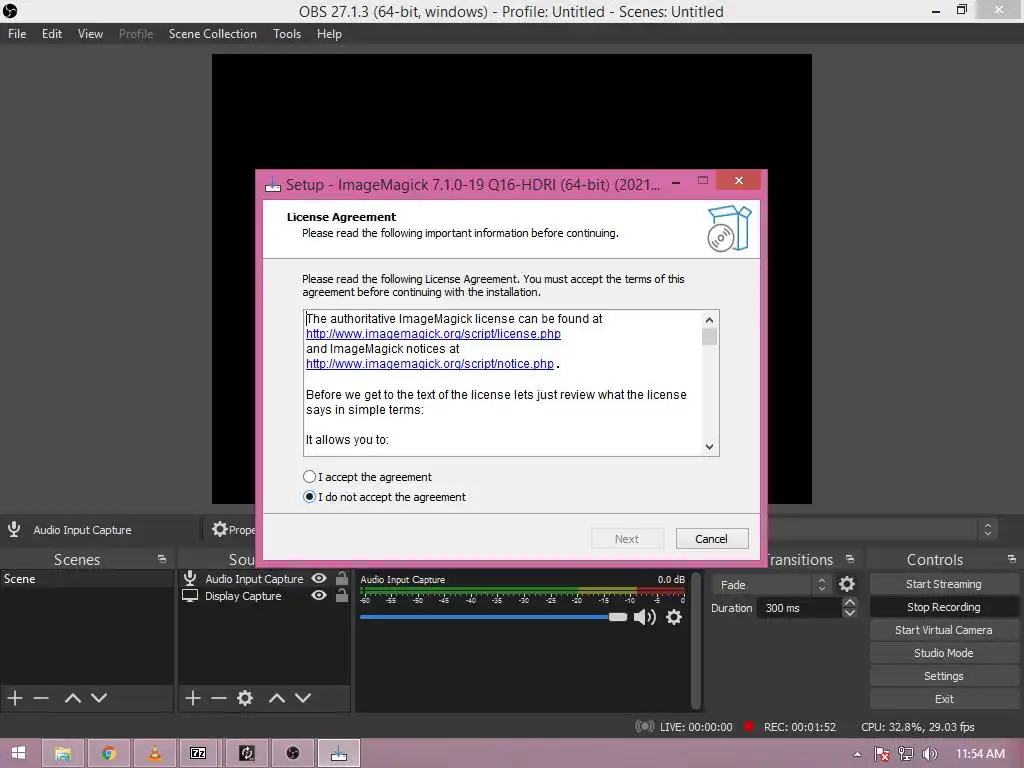Click the Duration 300 ms field
The image size is (1024, 768).
click(799, 608)
